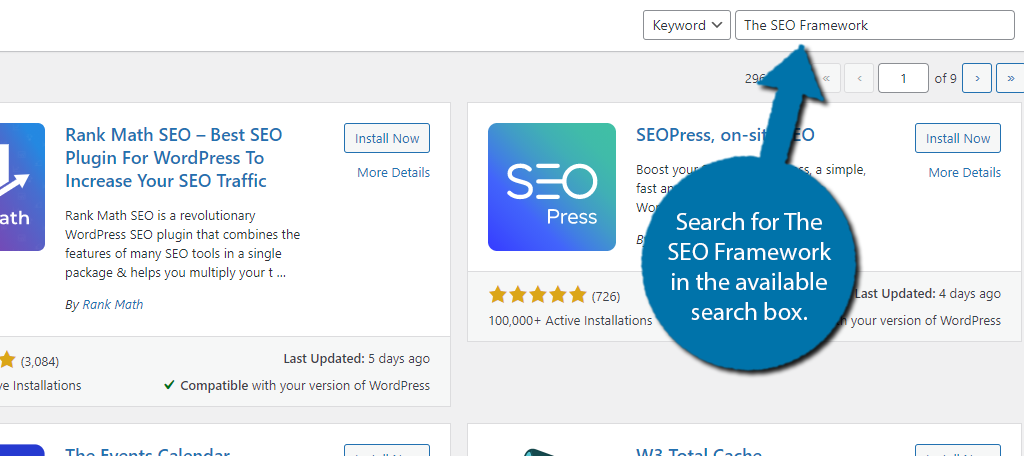Open The Events Calendar plugin title
1024x456 pixels.
click(x=147, y=452)
